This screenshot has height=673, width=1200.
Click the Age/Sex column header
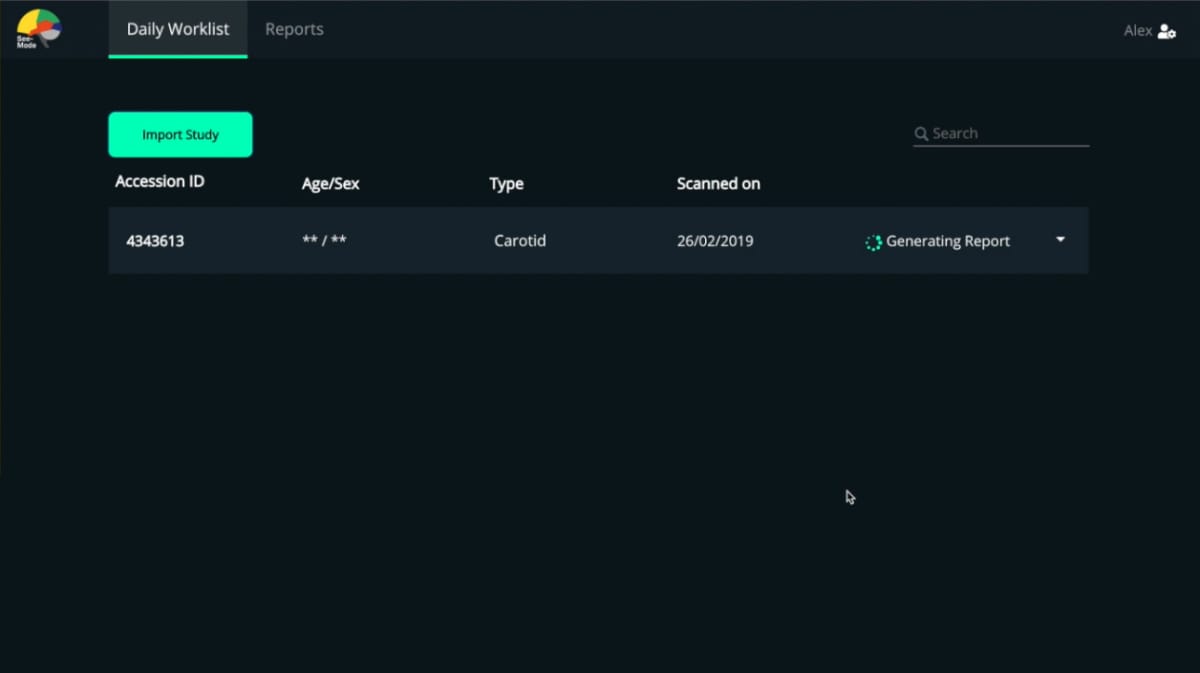[330, 184]
